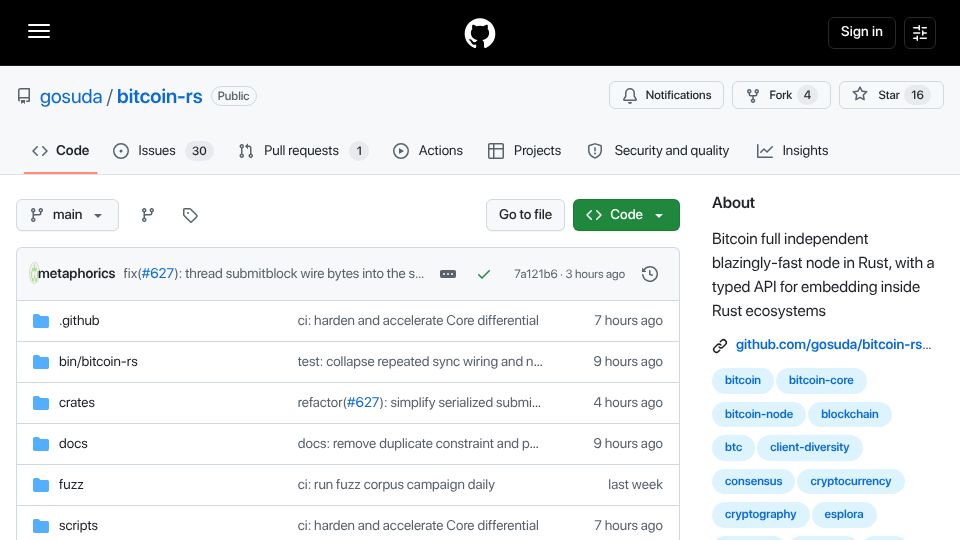
Task: Select the cryptocurrency topic tag
Action: coord(851,482)
